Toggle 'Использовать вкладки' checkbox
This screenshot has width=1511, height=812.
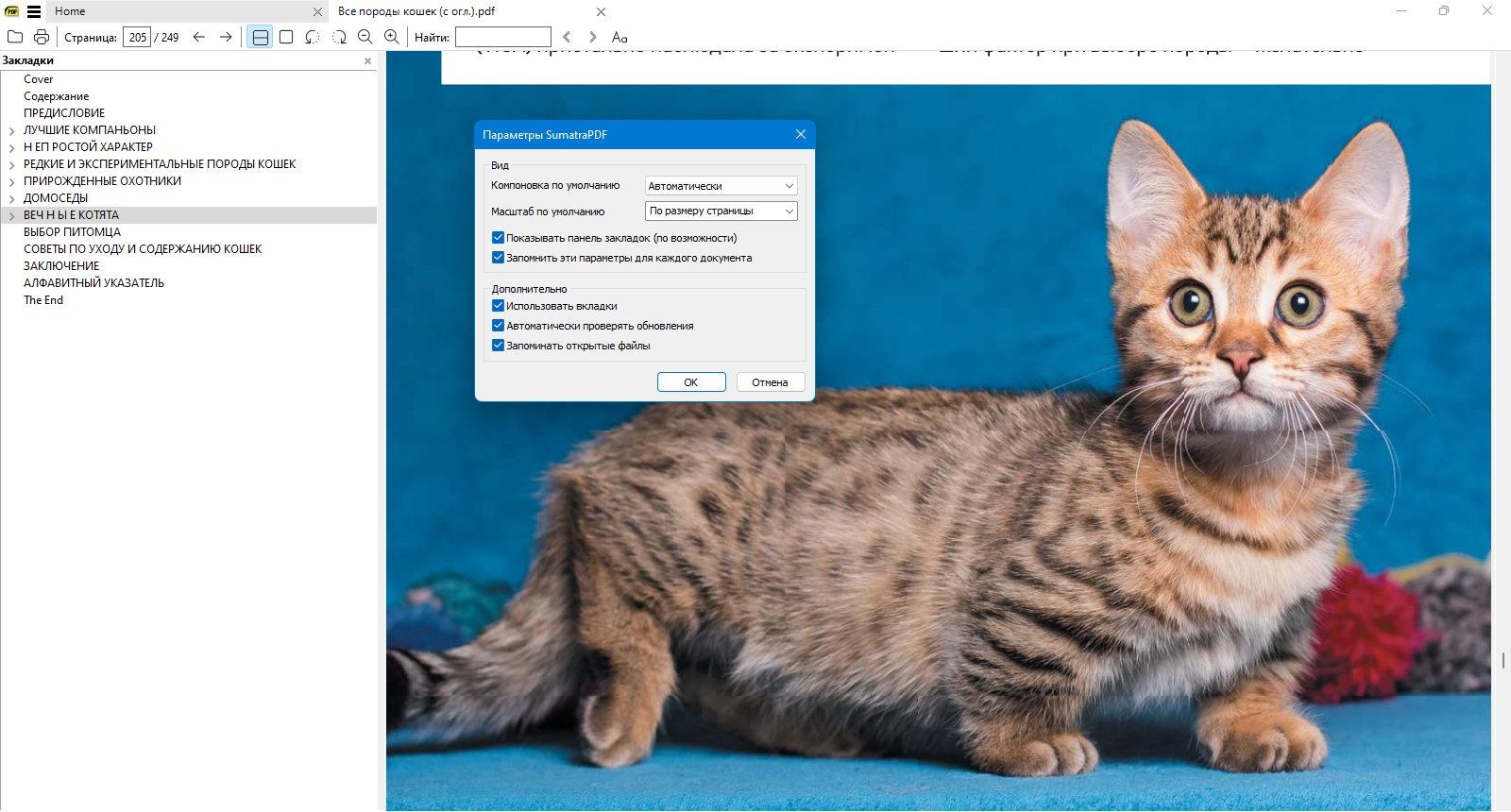tap(498, 306)
